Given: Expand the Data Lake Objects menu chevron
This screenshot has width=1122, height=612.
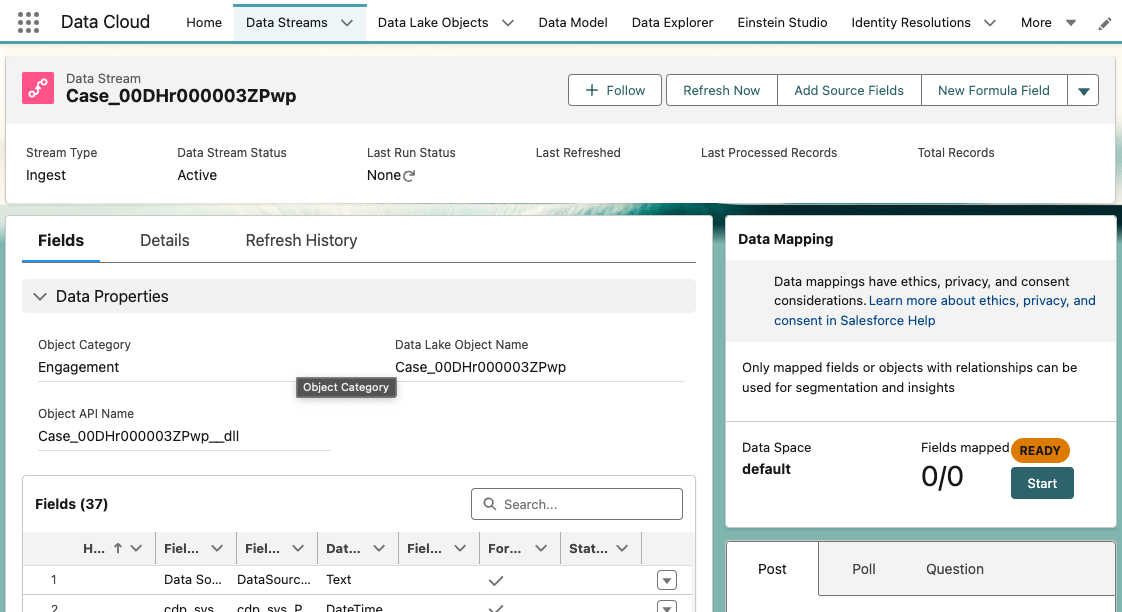Looking at the screenshot, I should click(x=507, y=23).
